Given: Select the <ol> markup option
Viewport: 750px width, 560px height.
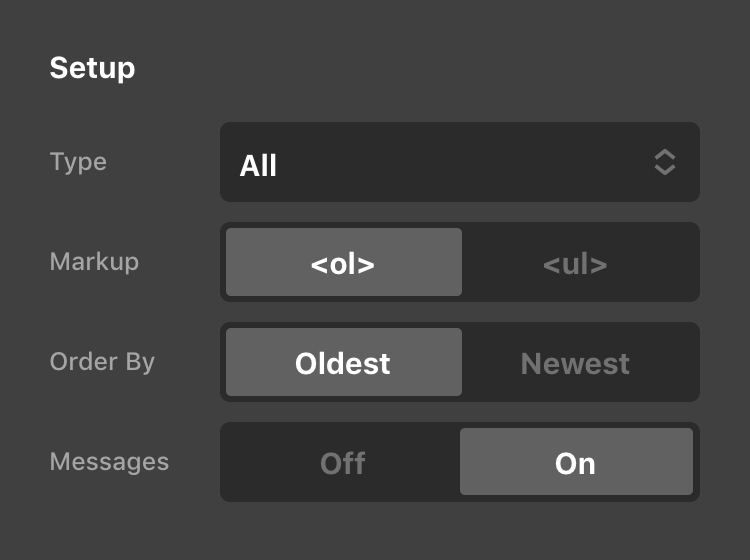Looking at the screenshot, I should click(343, 263).
